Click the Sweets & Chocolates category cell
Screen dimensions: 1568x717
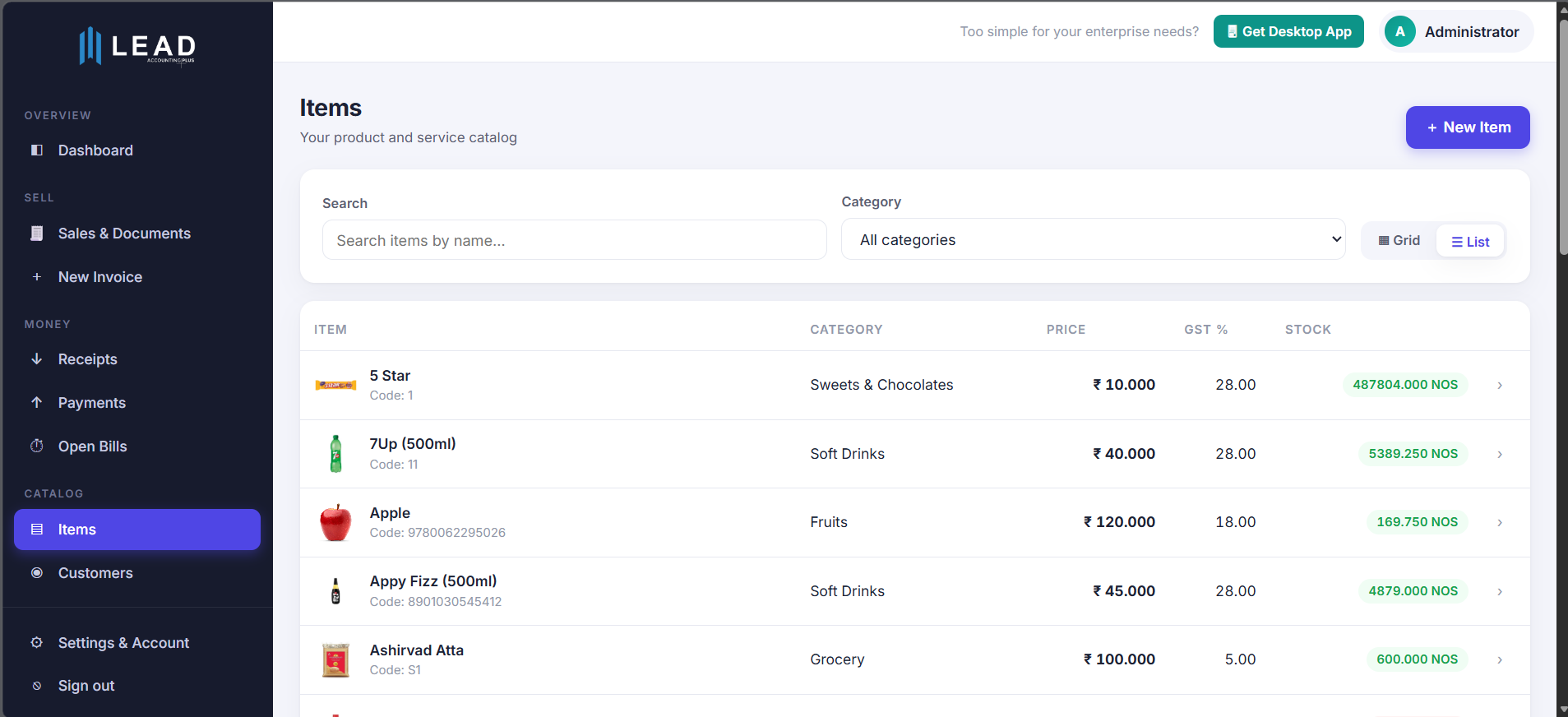pos(881,385)
